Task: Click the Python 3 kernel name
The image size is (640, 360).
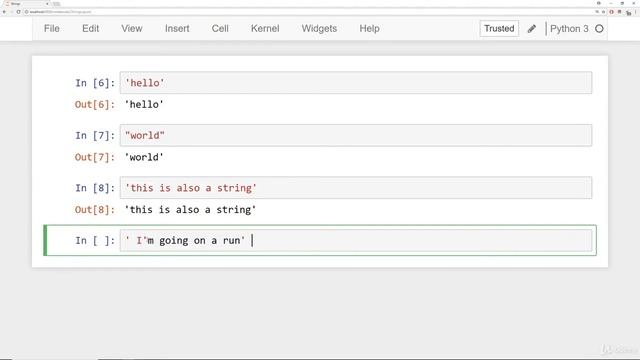Action: tap(569, 29)
